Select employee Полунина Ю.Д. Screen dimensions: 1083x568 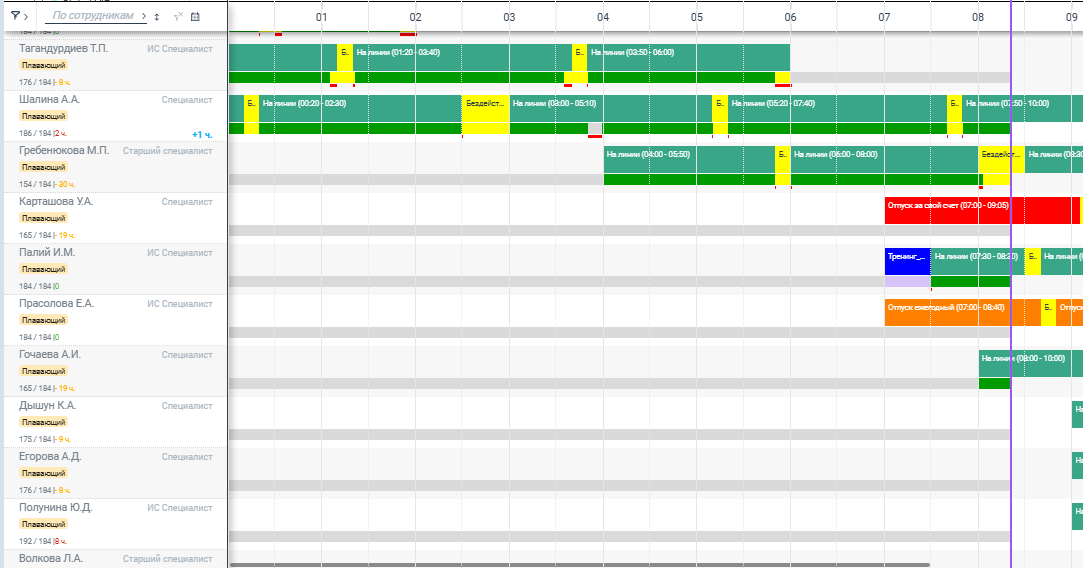[55, 508]
